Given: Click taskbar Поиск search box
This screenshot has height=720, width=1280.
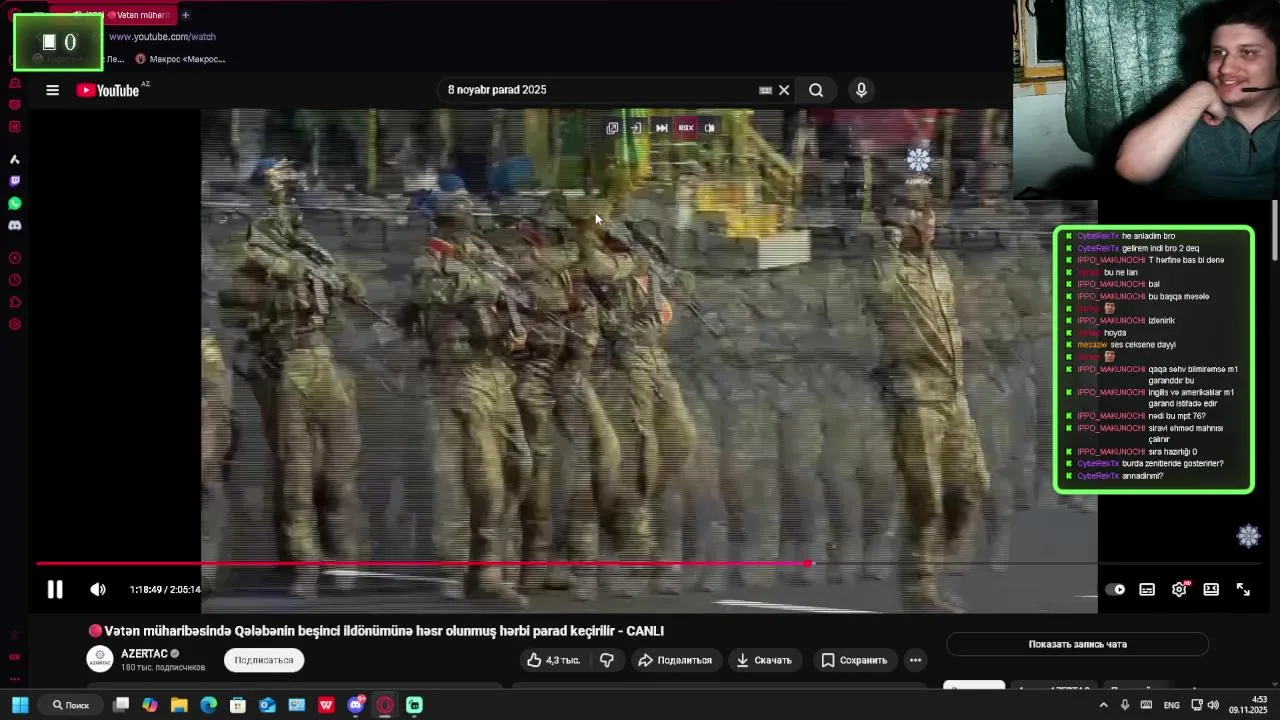Looking at the screenshot, I should [71, 705].
